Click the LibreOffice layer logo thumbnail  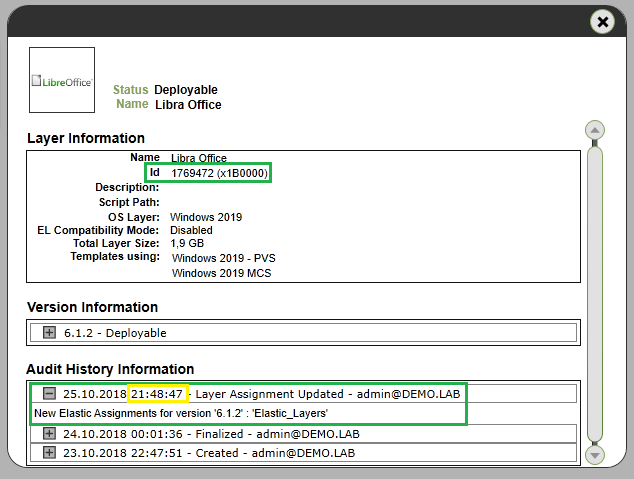[62, 81]
